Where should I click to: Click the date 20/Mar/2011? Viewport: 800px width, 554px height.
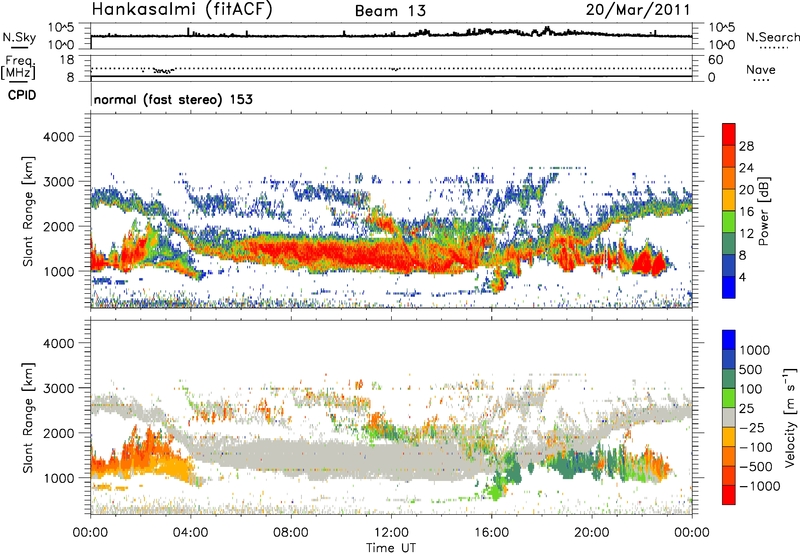pos(638,10)
